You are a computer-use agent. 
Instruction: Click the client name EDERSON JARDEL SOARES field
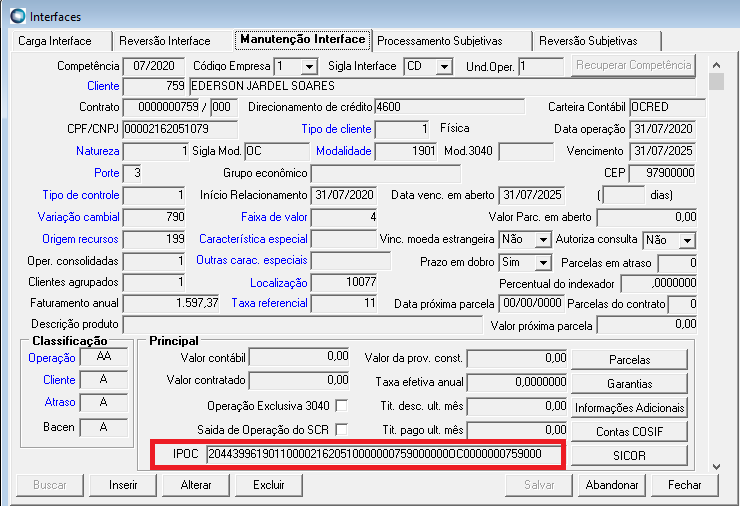[x=442, y=86]
